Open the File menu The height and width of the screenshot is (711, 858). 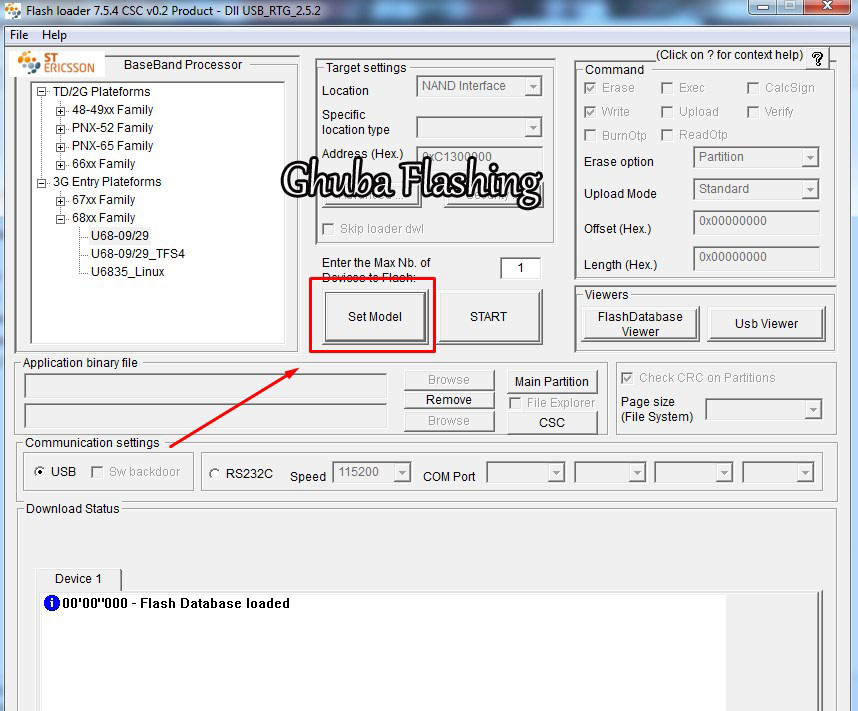point(19,35)
